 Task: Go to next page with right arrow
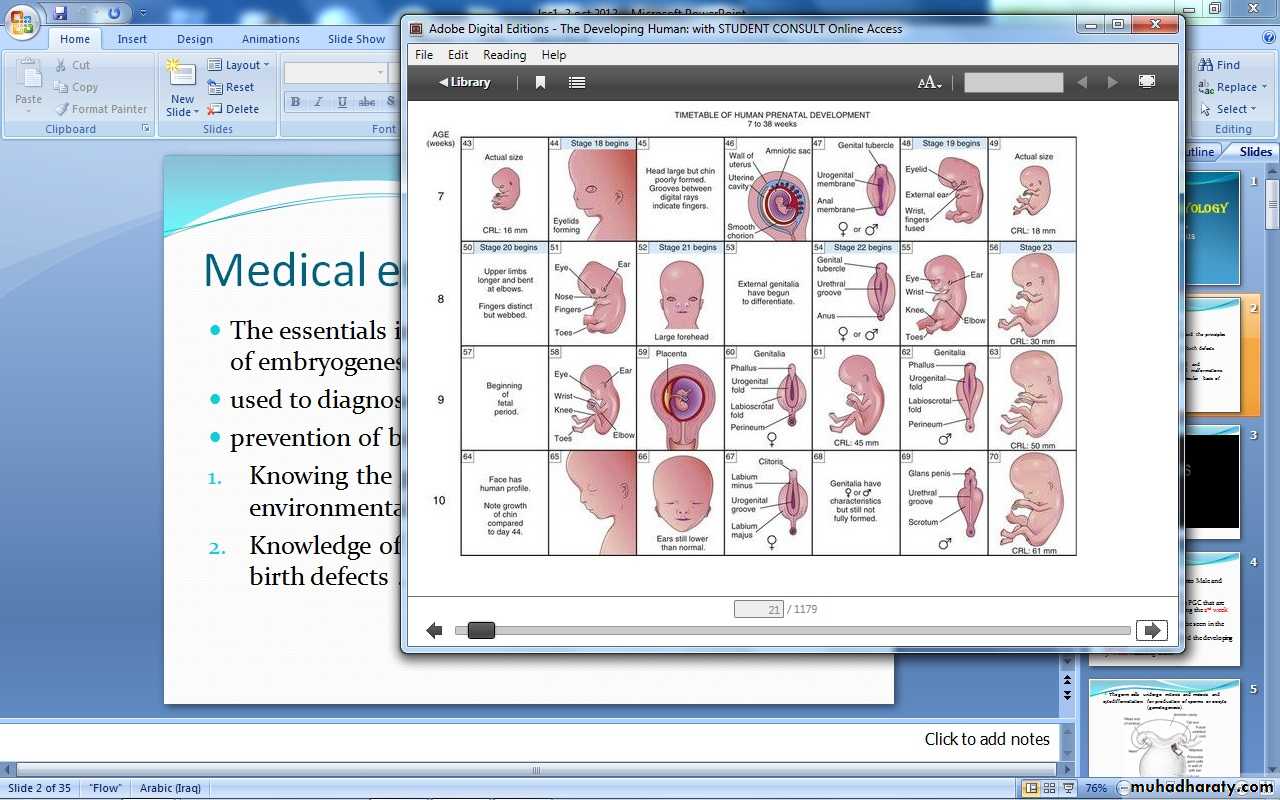pos(1151,630)
